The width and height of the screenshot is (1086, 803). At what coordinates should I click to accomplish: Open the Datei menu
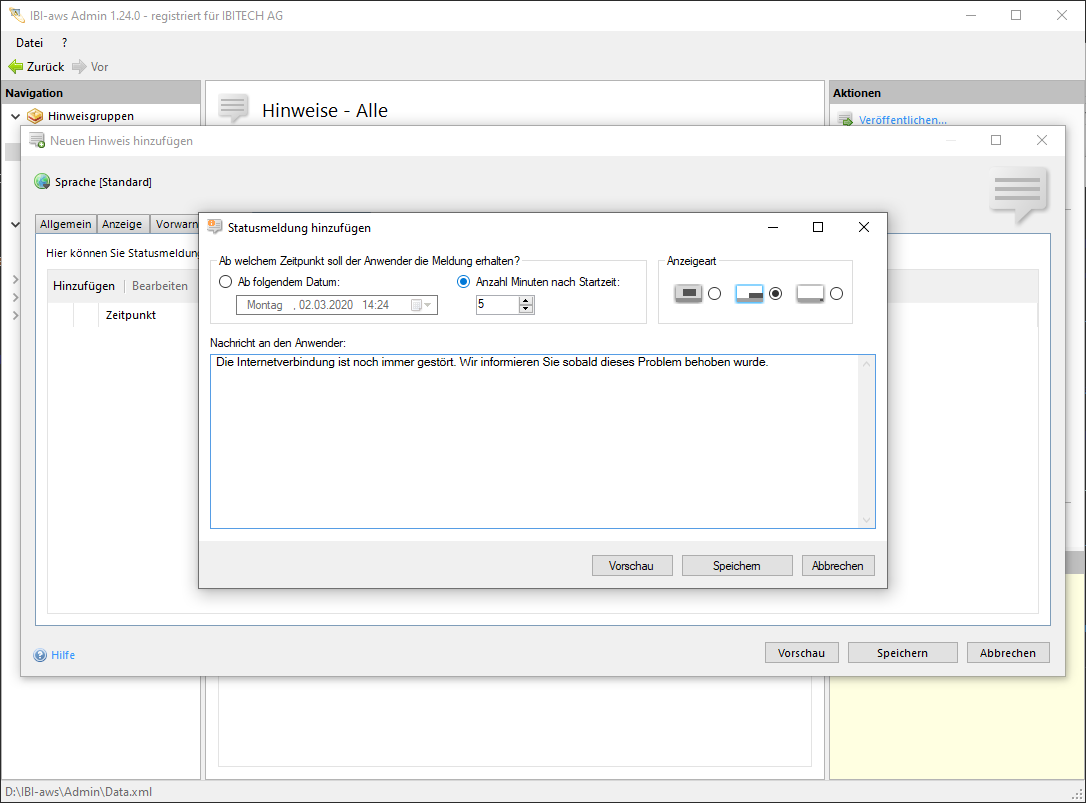29,43
